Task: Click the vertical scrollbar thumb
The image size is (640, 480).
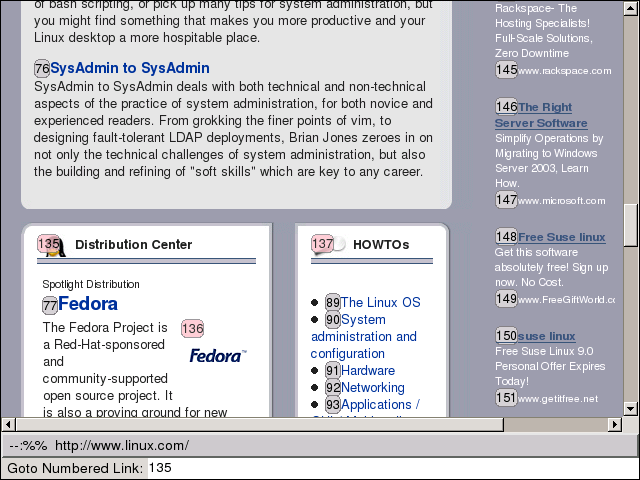Action: (631, 224)
